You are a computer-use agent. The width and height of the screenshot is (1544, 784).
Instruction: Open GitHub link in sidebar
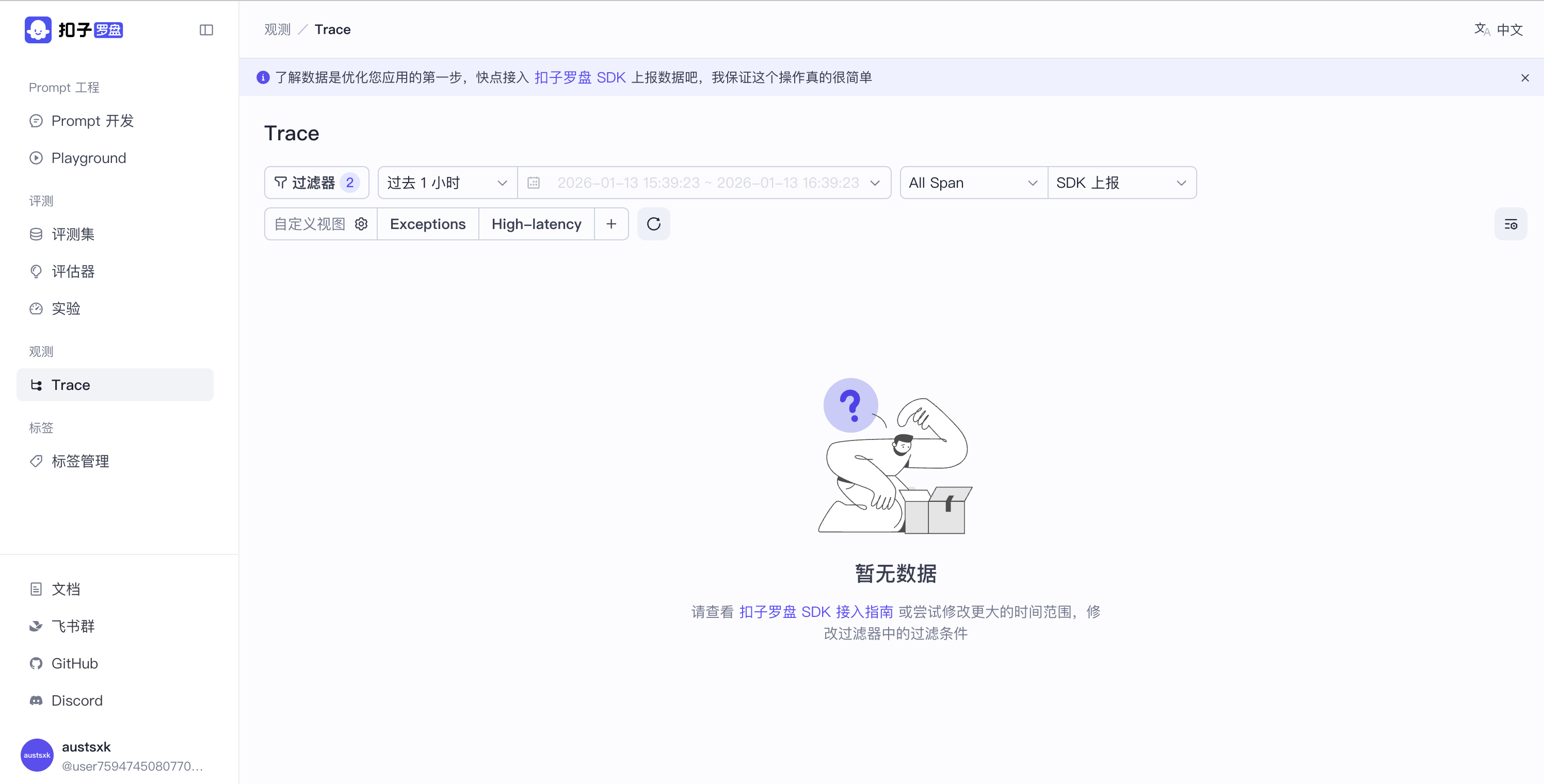[x=74, y=664]
